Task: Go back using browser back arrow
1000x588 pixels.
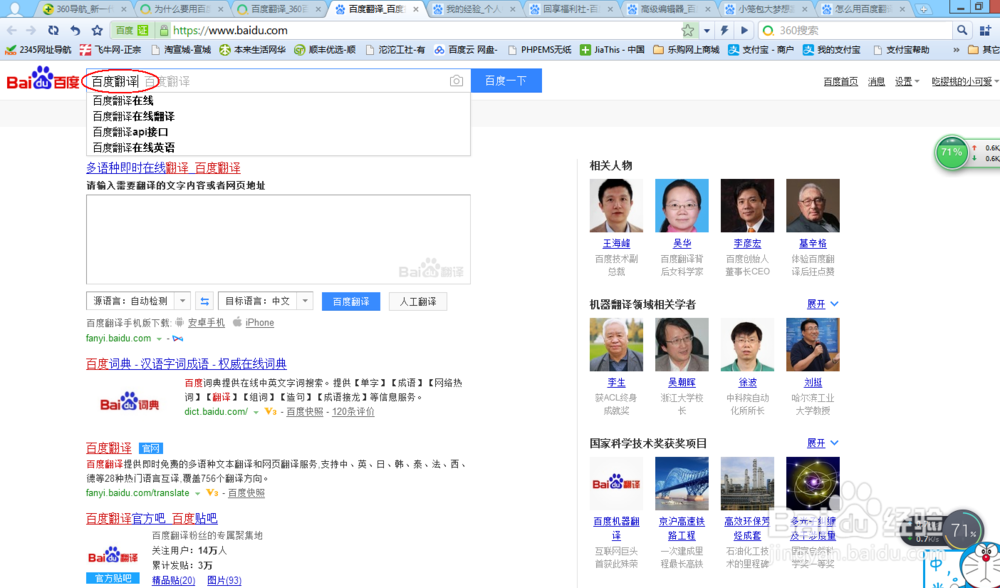Action: coord(11,30)
